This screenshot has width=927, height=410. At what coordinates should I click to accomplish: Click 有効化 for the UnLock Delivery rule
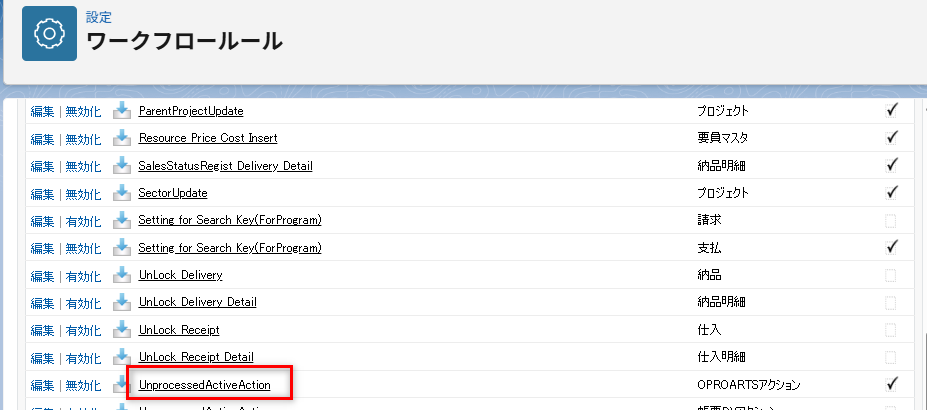click(x=83, y=275)
